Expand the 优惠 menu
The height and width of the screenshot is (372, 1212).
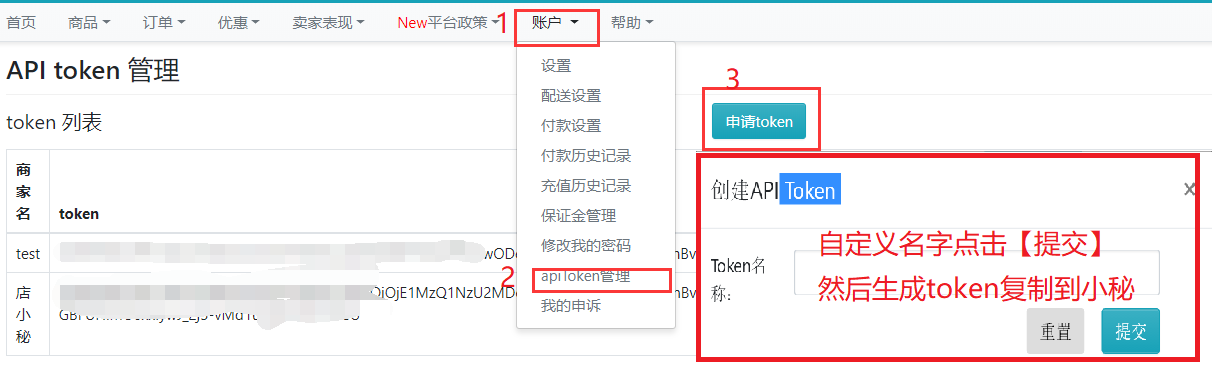(239, 22)
